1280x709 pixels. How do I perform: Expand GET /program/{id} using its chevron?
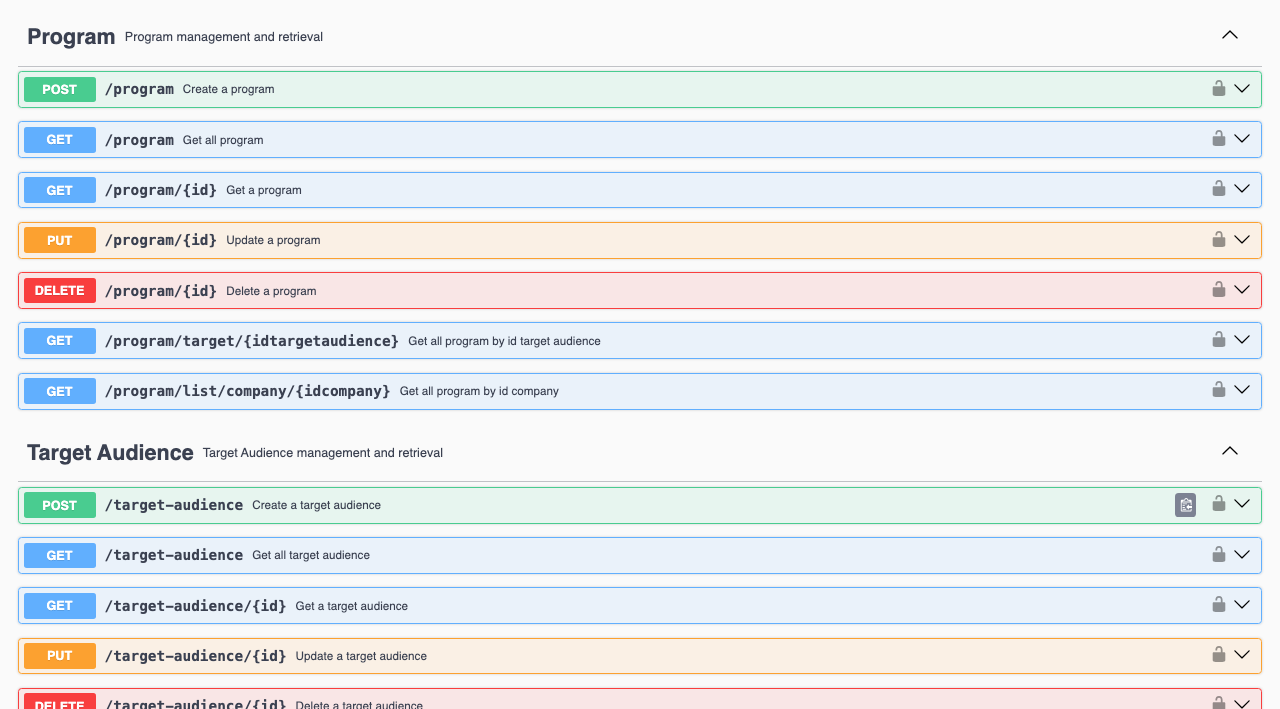click(1242, 189)
